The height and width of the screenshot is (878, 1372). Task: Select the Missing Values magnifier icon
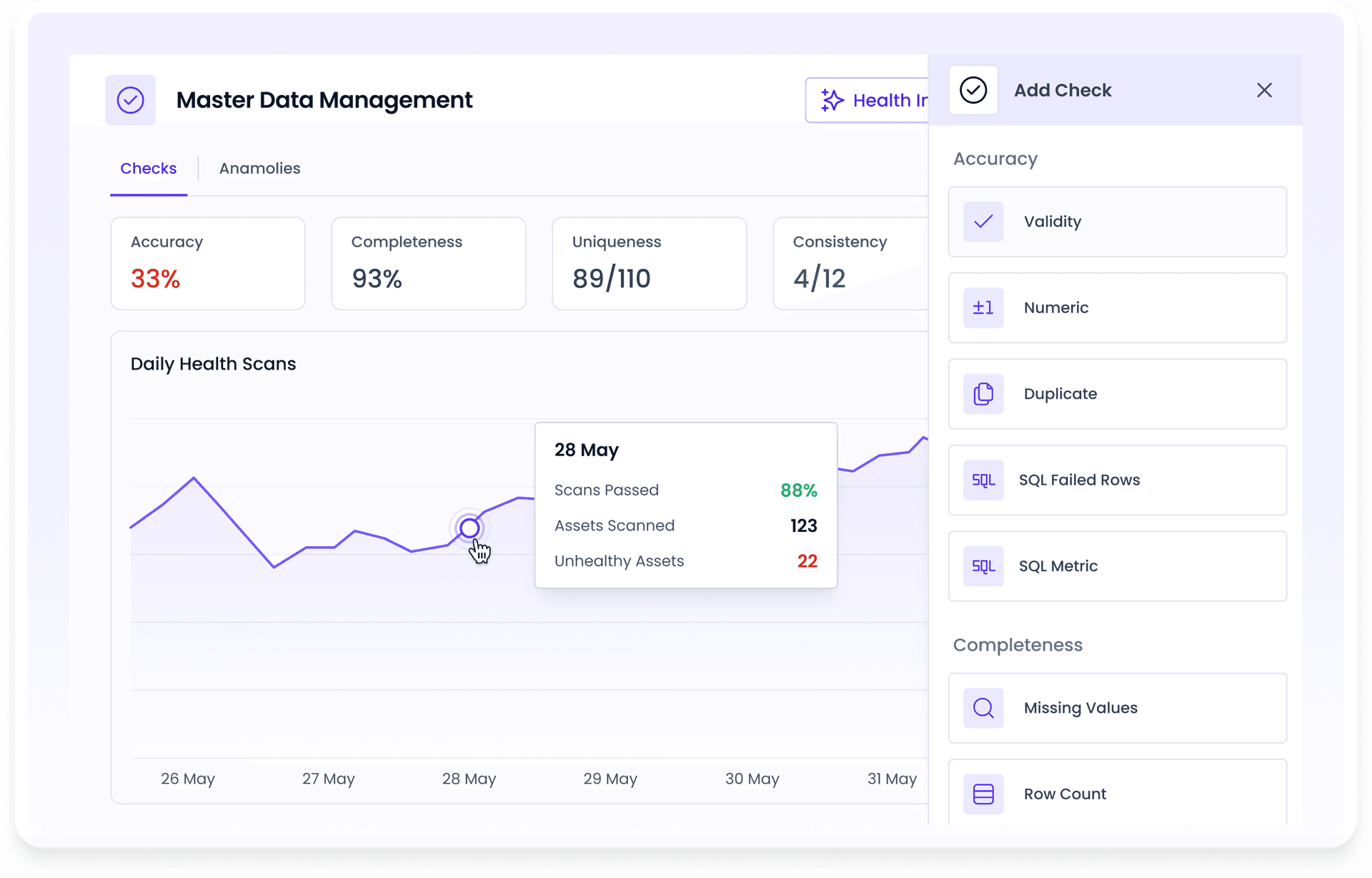(x=983, y=708)
